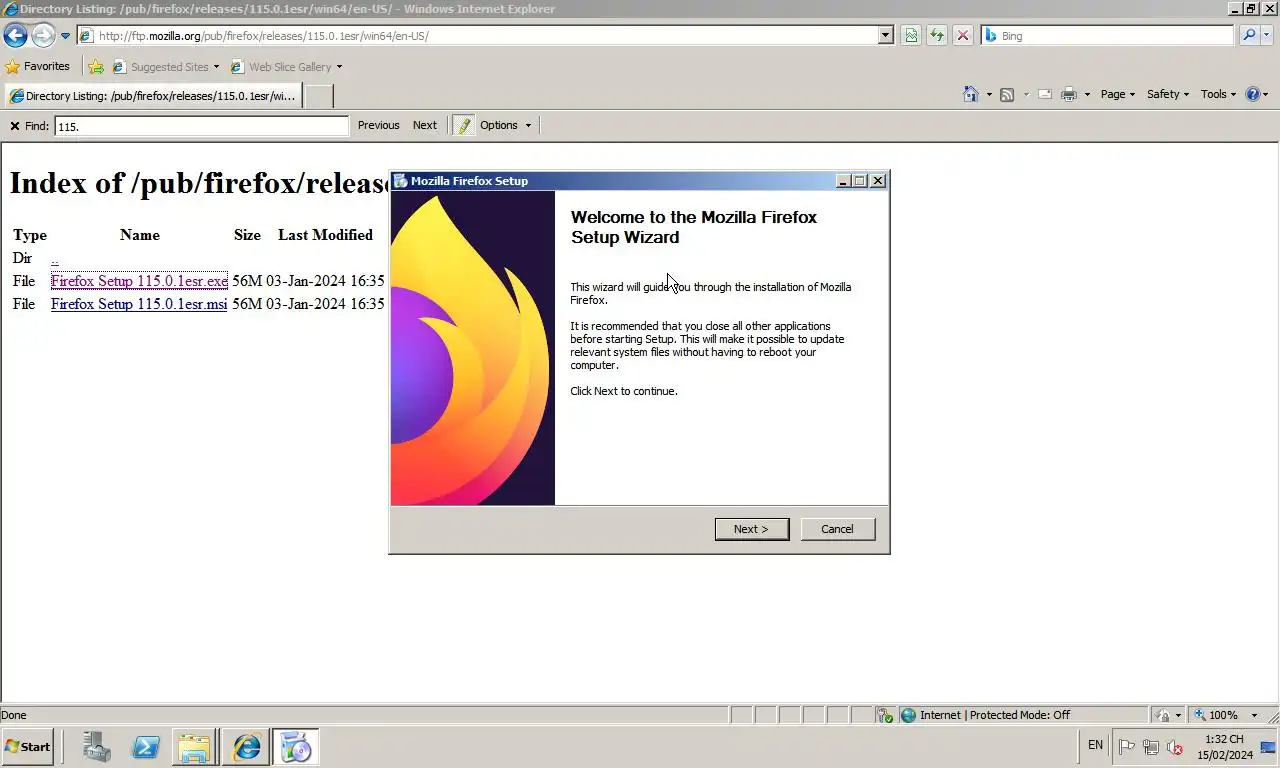Open the Find bar Options dropdown
The image size is (1280, 768).
coord(505,125)
